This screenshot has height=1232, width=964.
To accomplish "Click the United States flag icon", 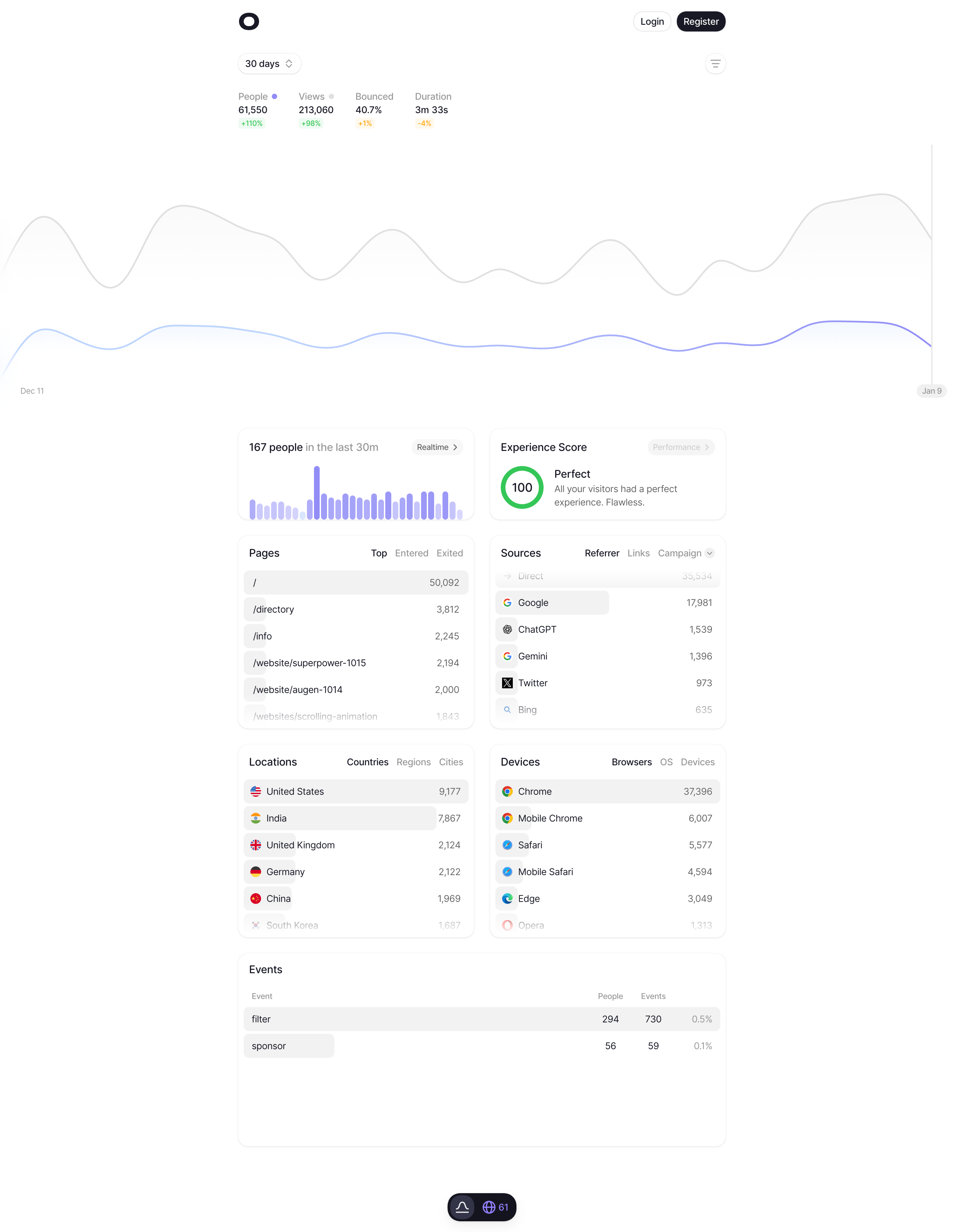I will (x=256, y=791).
